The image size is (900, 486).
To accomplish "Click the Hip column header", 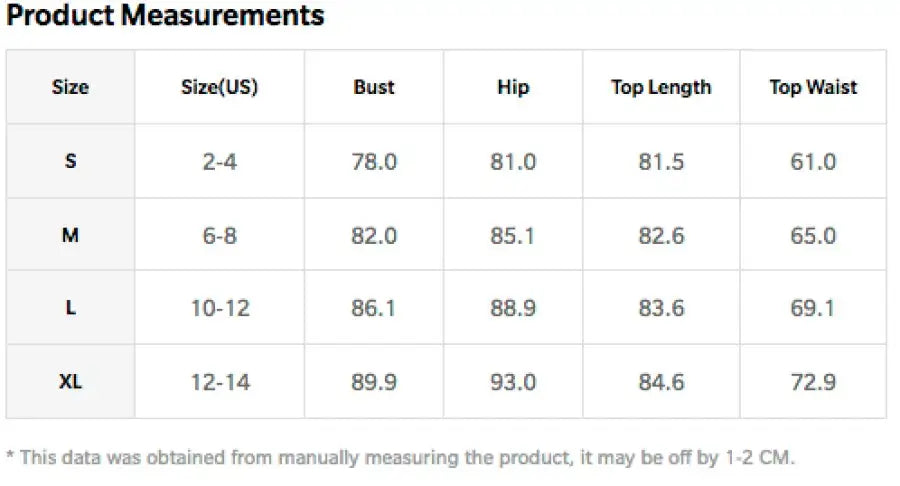I will 513,87.
